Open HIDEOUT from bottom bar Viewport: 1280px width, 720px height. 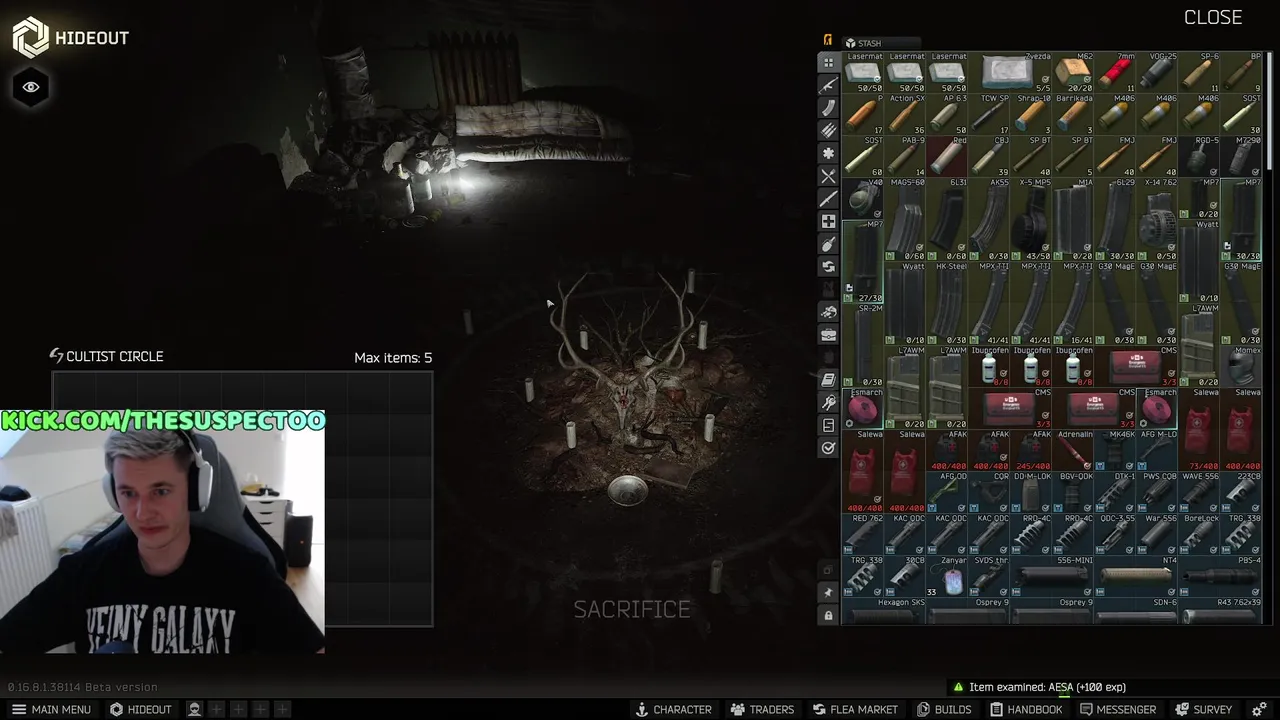(x=140, y=709)
